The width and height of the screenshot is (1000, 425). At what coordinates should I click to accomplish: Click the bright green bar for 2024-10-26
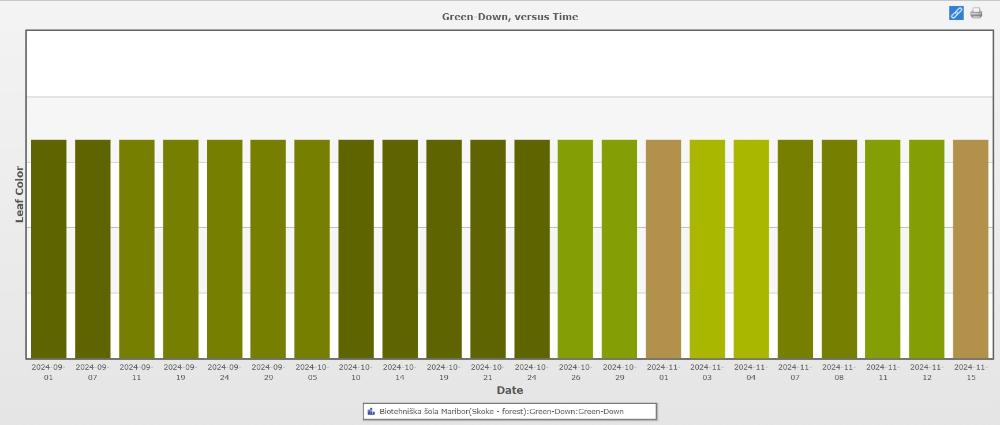[x=575, y=248]
